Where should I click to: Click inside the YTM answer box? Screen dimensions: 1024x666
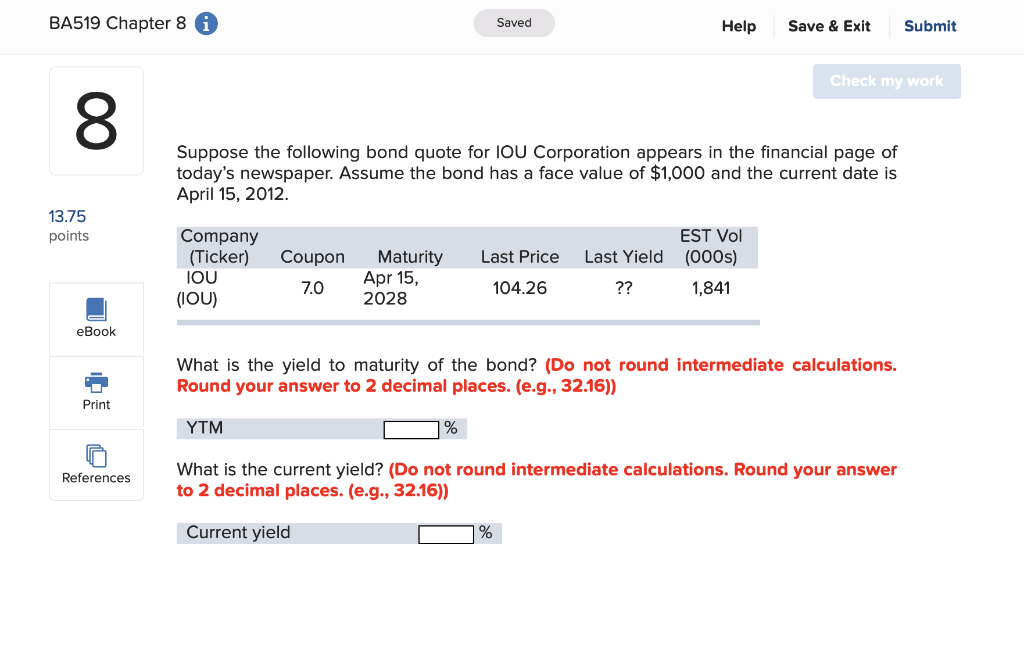(410, 428)
